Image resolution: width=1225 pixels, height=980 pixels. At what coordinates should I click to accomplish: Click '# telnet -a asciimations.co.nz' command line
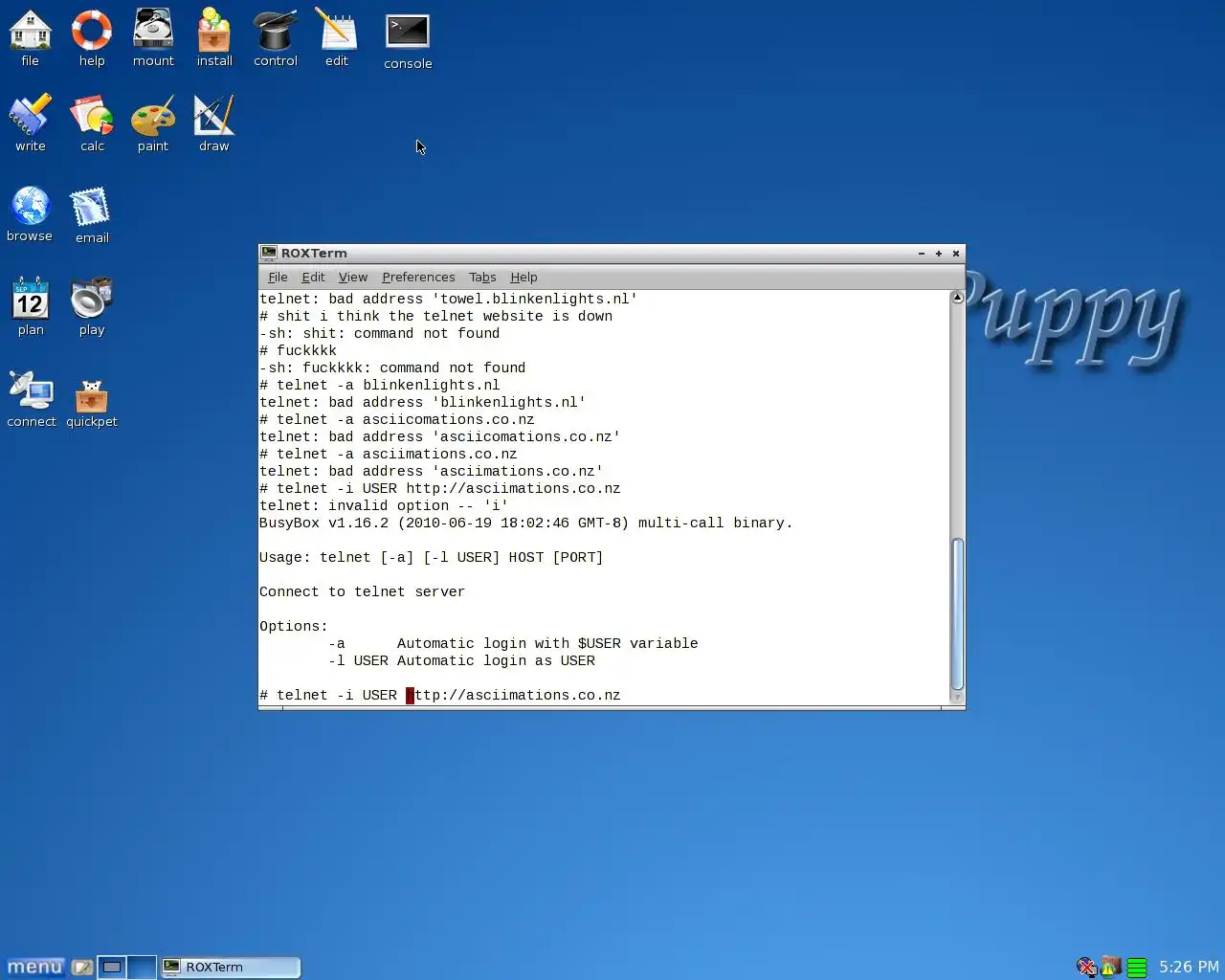point(389,455)
